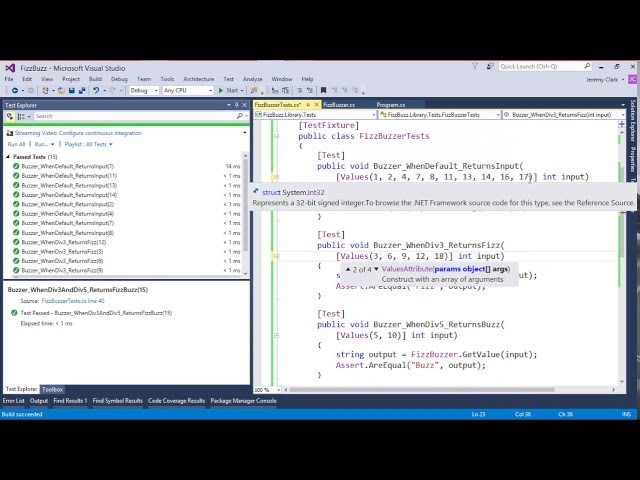Screen dimensions: 640x480
Task: Click the uncomment selected lines icon
Action: point(285,90)
